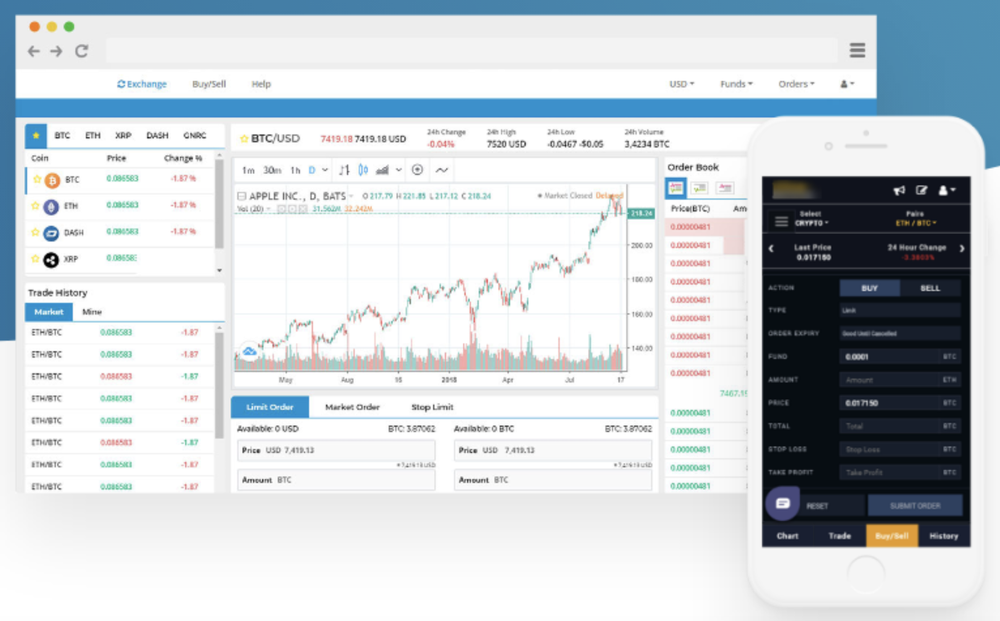Open the compose edit icon on mobile header
Viewport: 1000px width, 621px height.
922,190
